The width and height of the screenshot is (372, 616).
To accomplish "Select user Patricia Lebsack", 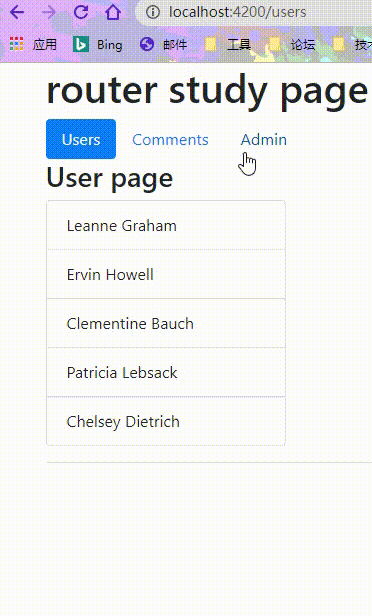I will point(166,372).
